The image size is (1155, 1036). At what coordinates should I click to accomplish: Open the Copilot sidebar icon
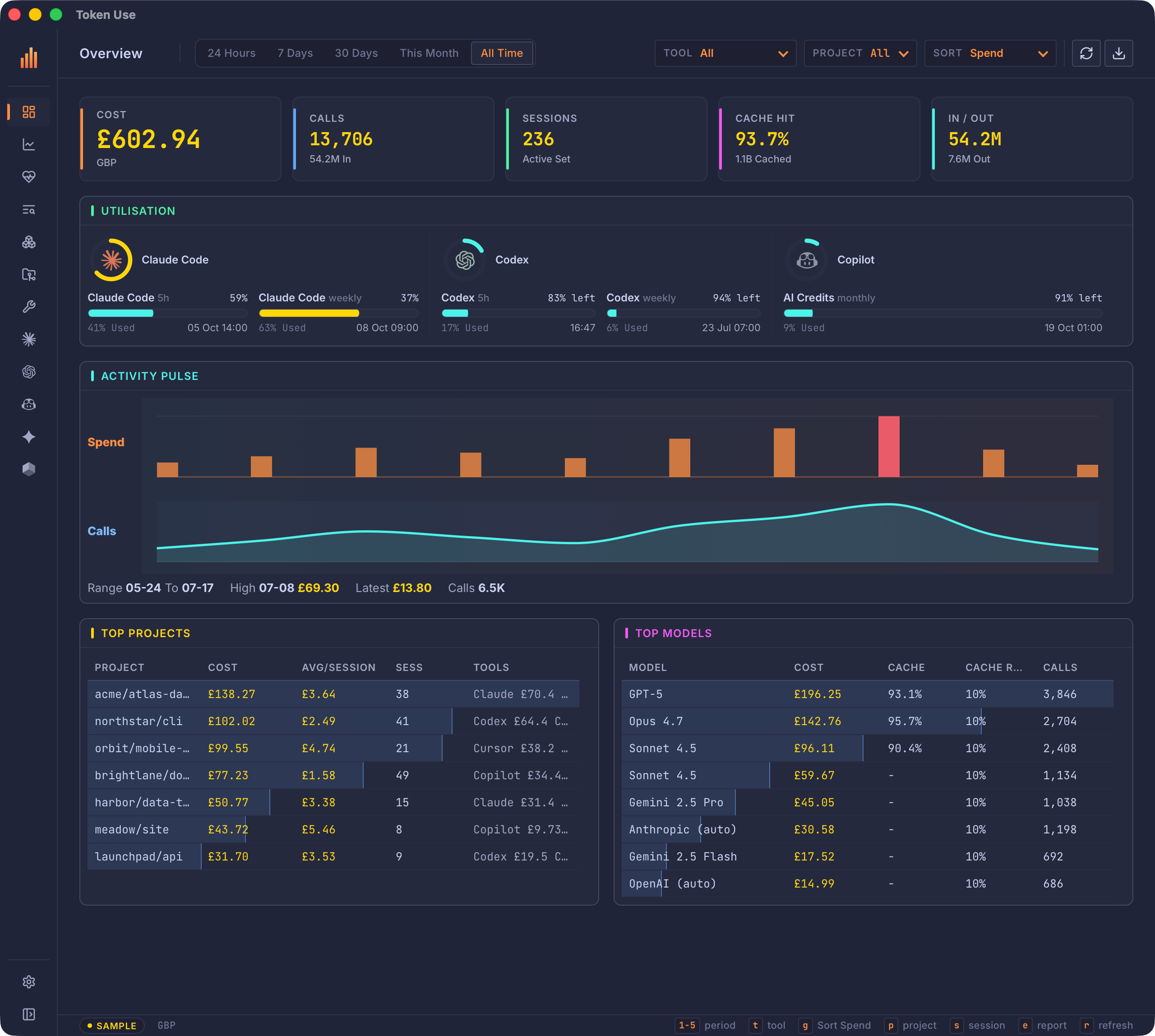tap(28, 404)
